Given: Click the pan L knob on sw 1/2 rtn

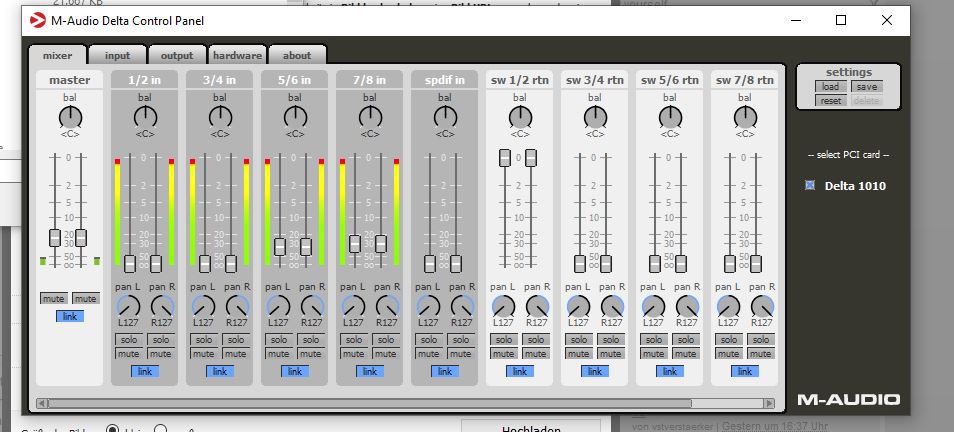Looking at the screenshot, I should [x=503, y=307].
